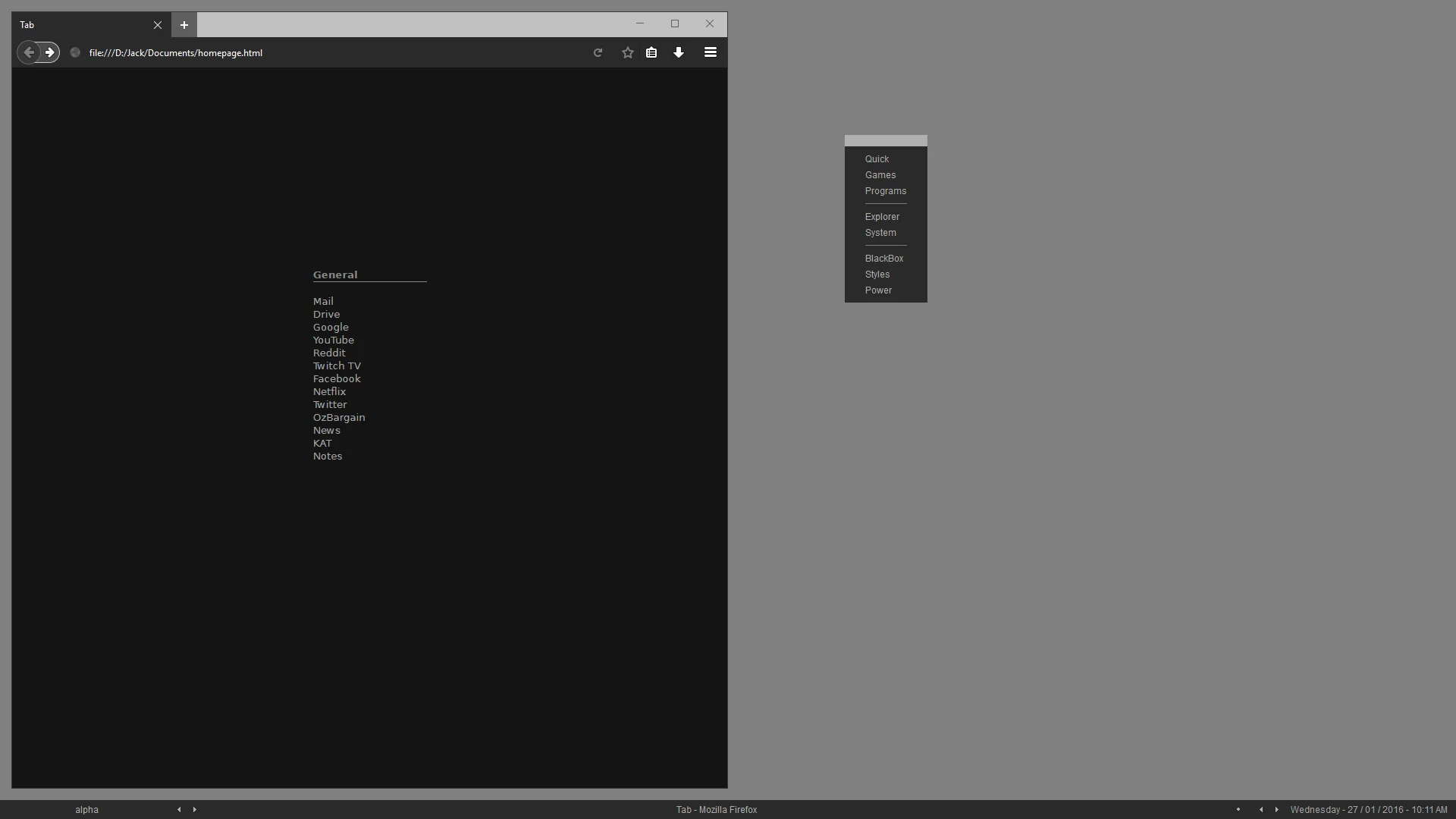1456x819 pixels.
Task: Open the Netflix link
Action: pyautogui.click(x=329, y=391)
